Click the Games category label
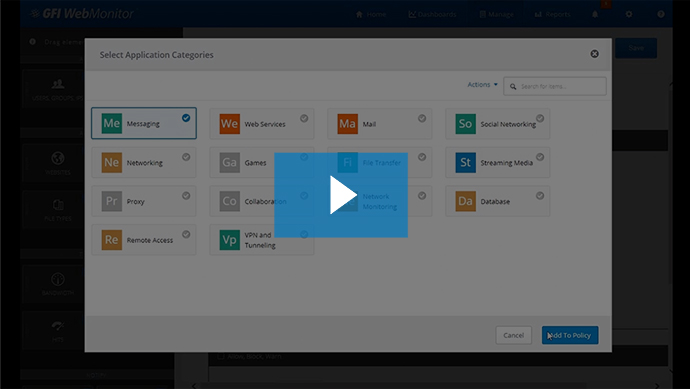The height and width of the screenshot is (389, 690). (x=255, y=163)
